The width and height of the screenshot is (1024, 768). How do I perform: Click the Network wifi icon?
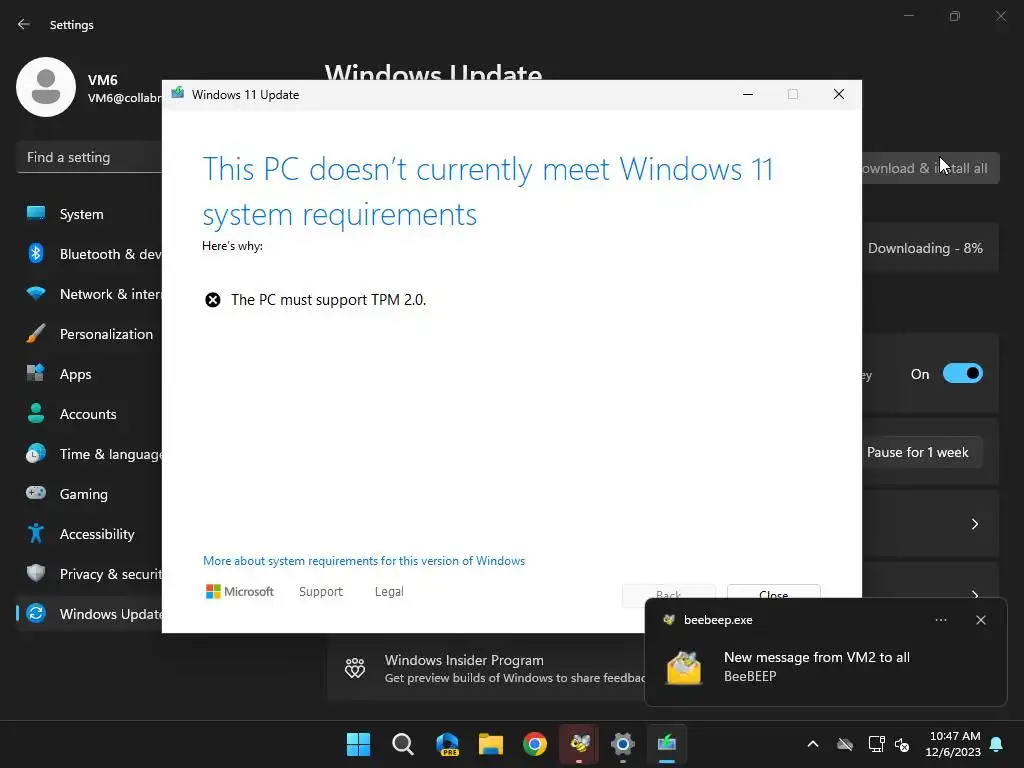36,293
